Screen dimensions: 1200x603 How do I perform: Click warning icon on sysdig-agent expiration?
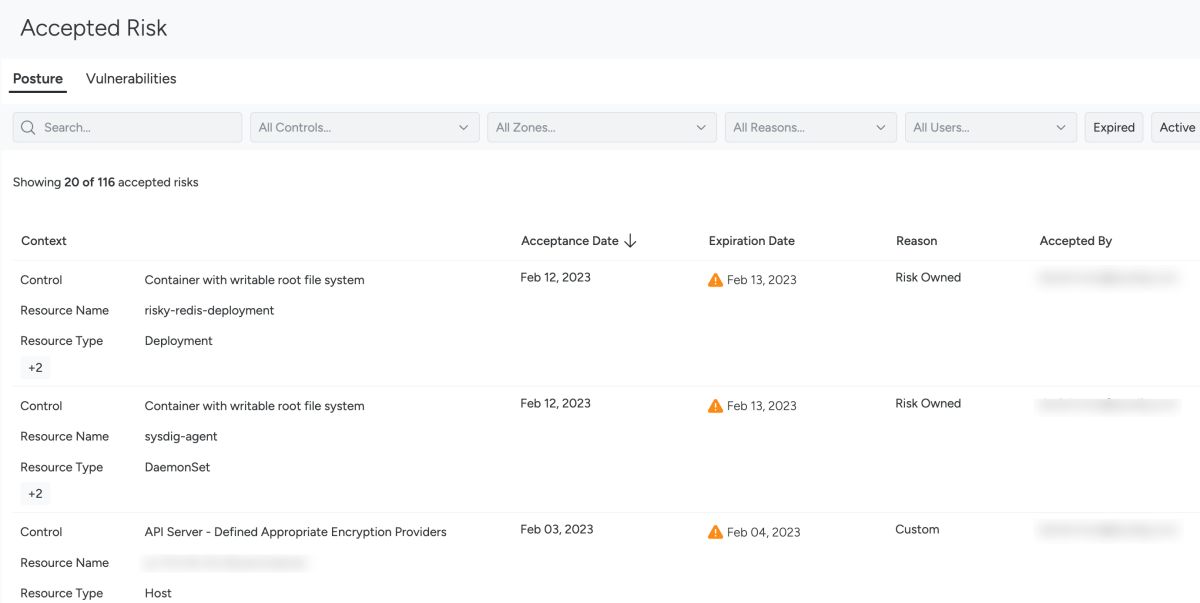[x=715, y=406]
